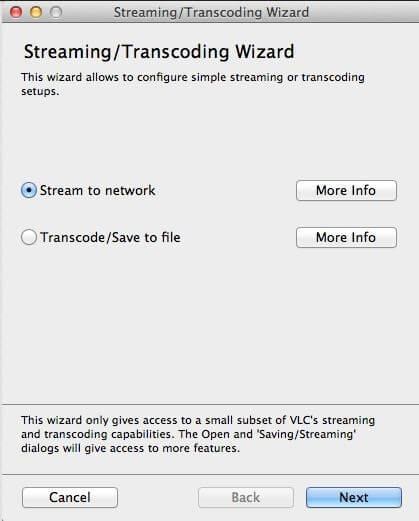Close the wizard with the red button
Screen dimensions: 419x521
(16, 12)
